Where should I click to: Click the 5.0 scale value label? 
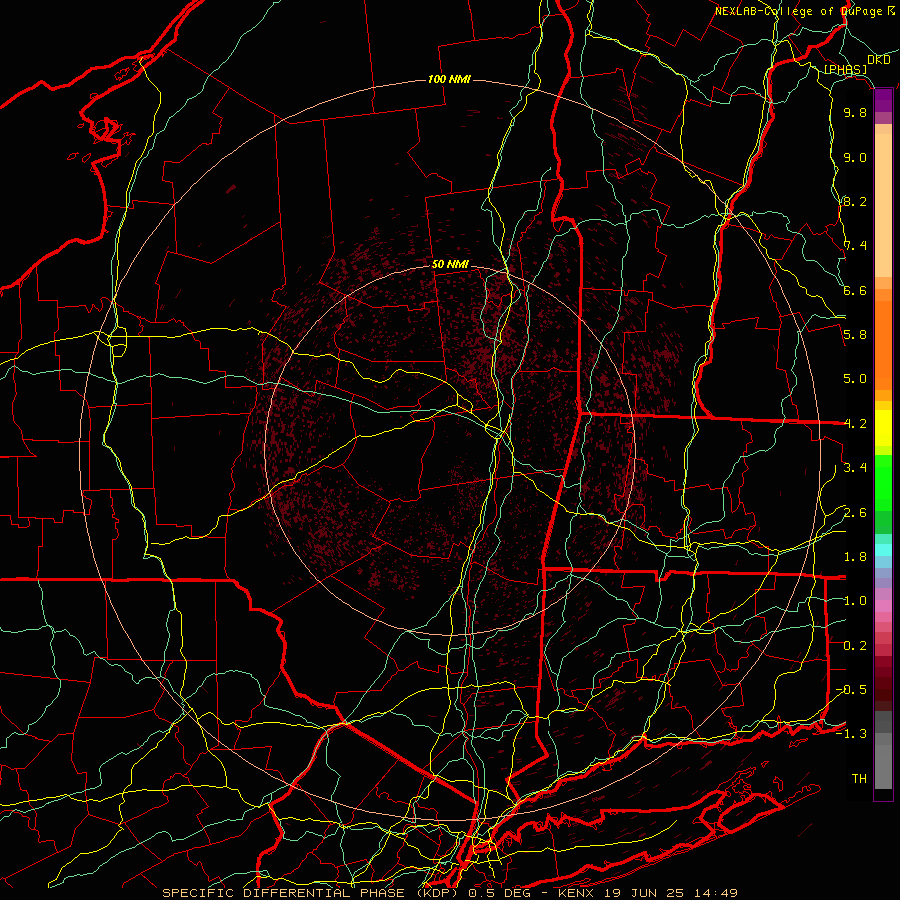(x=855, y=379)
